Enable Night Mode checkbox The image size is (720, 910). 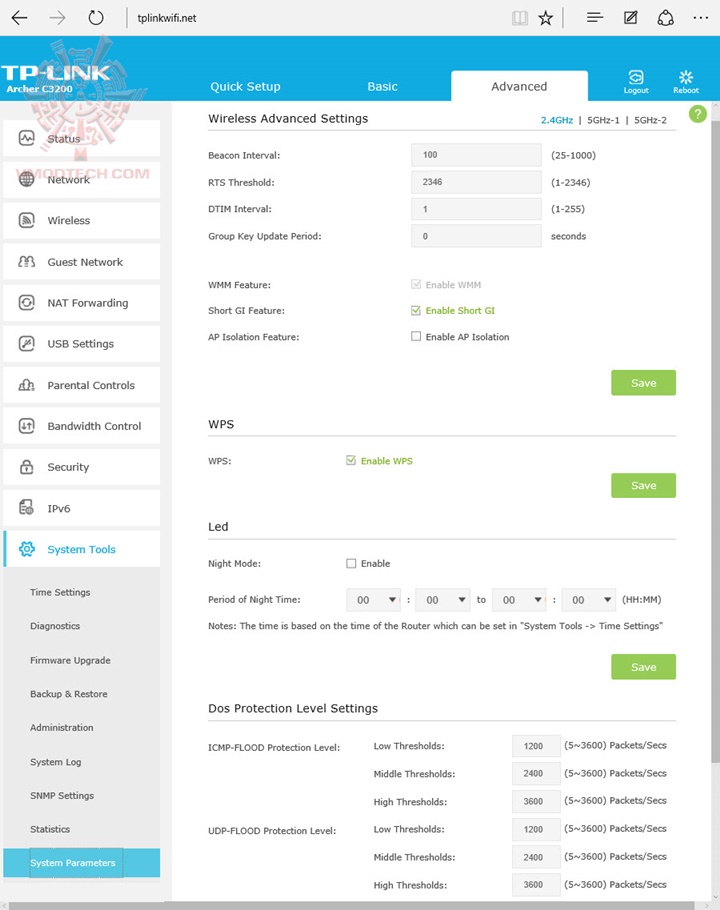point(351,564)
